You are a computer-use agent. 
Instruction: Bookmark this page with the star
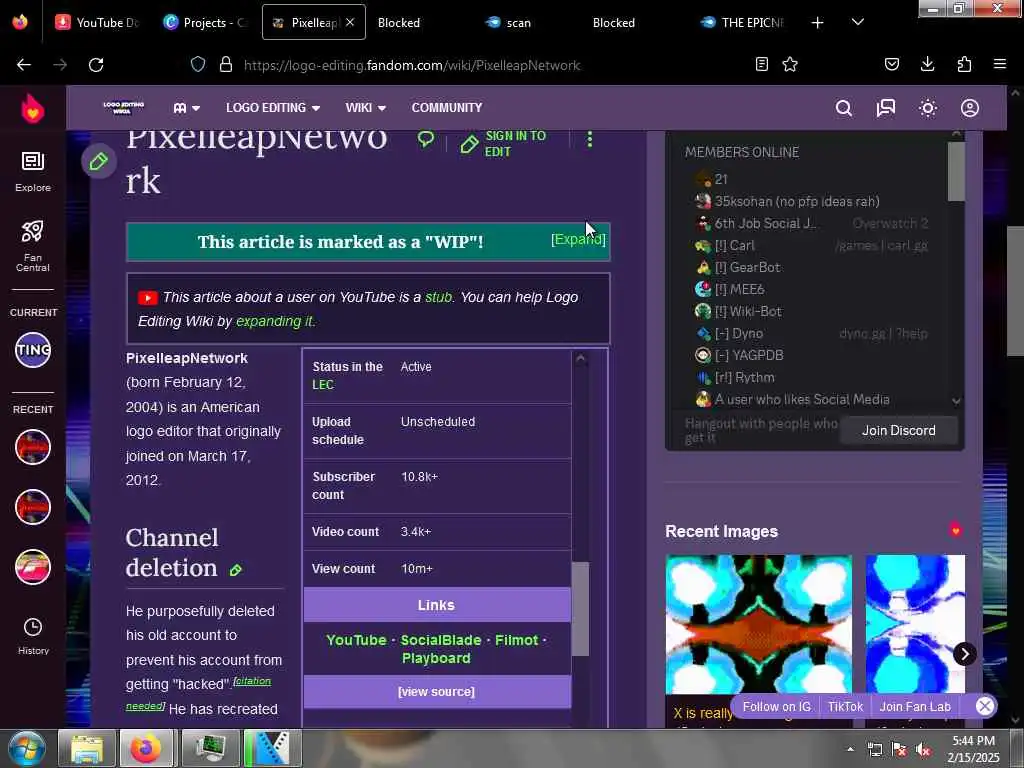pyautogui.click(x=790, y=64)
